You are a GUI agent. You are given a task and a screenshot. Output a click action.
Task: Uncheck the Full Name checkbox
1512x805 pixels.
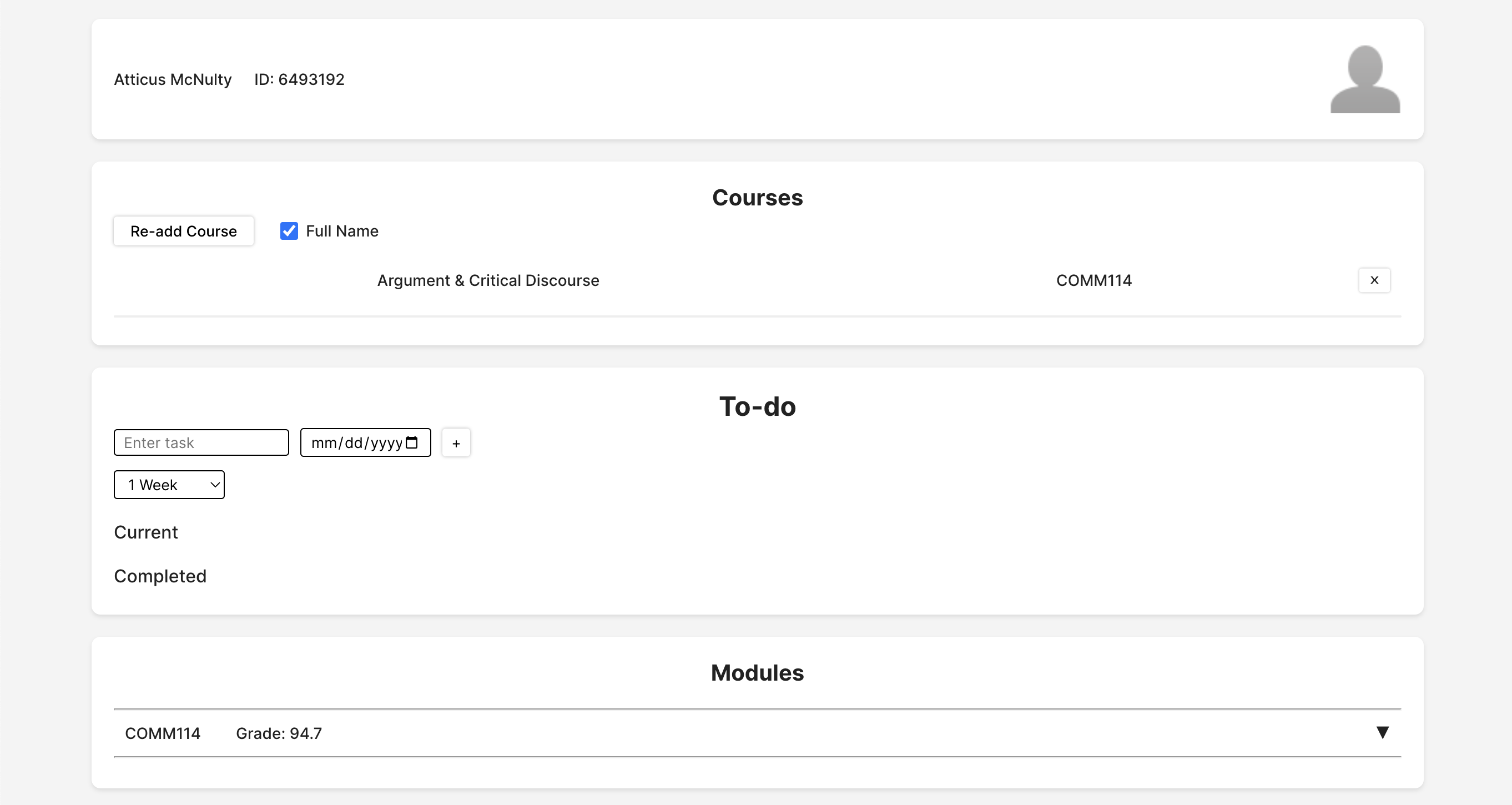[x=289, y=231]
